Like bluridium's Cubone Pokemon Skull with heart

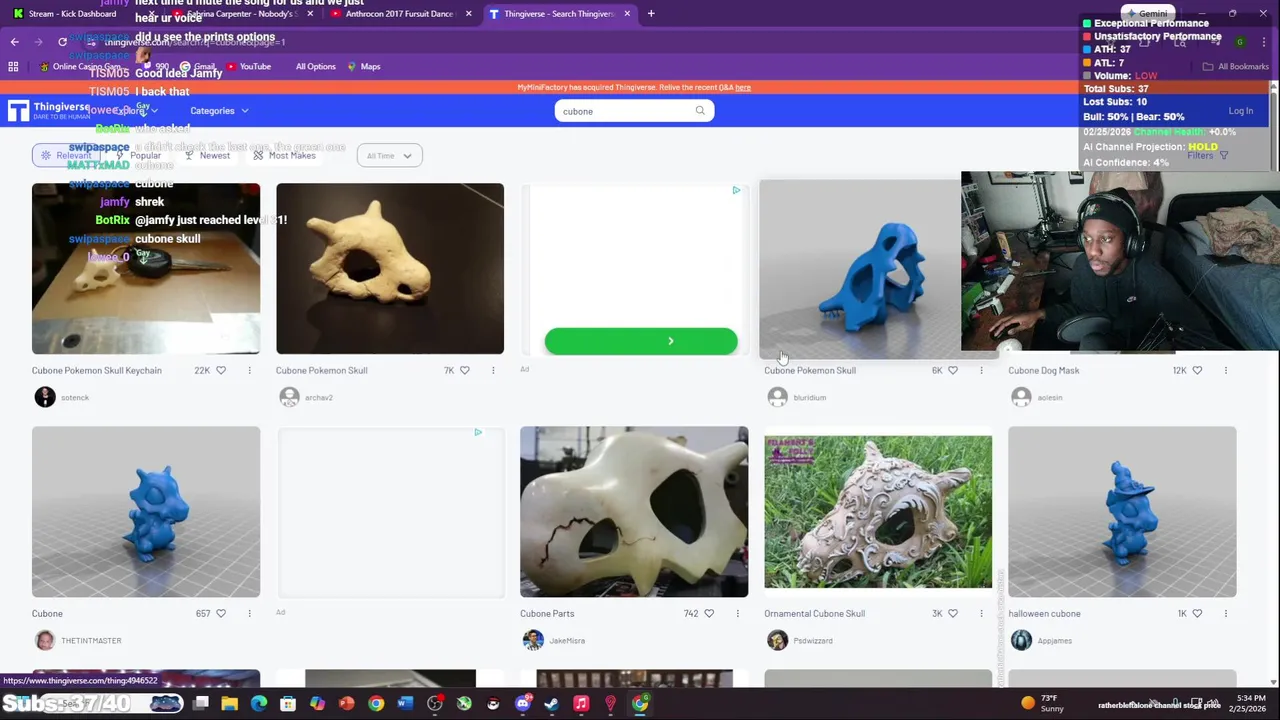tap(953, 370)
